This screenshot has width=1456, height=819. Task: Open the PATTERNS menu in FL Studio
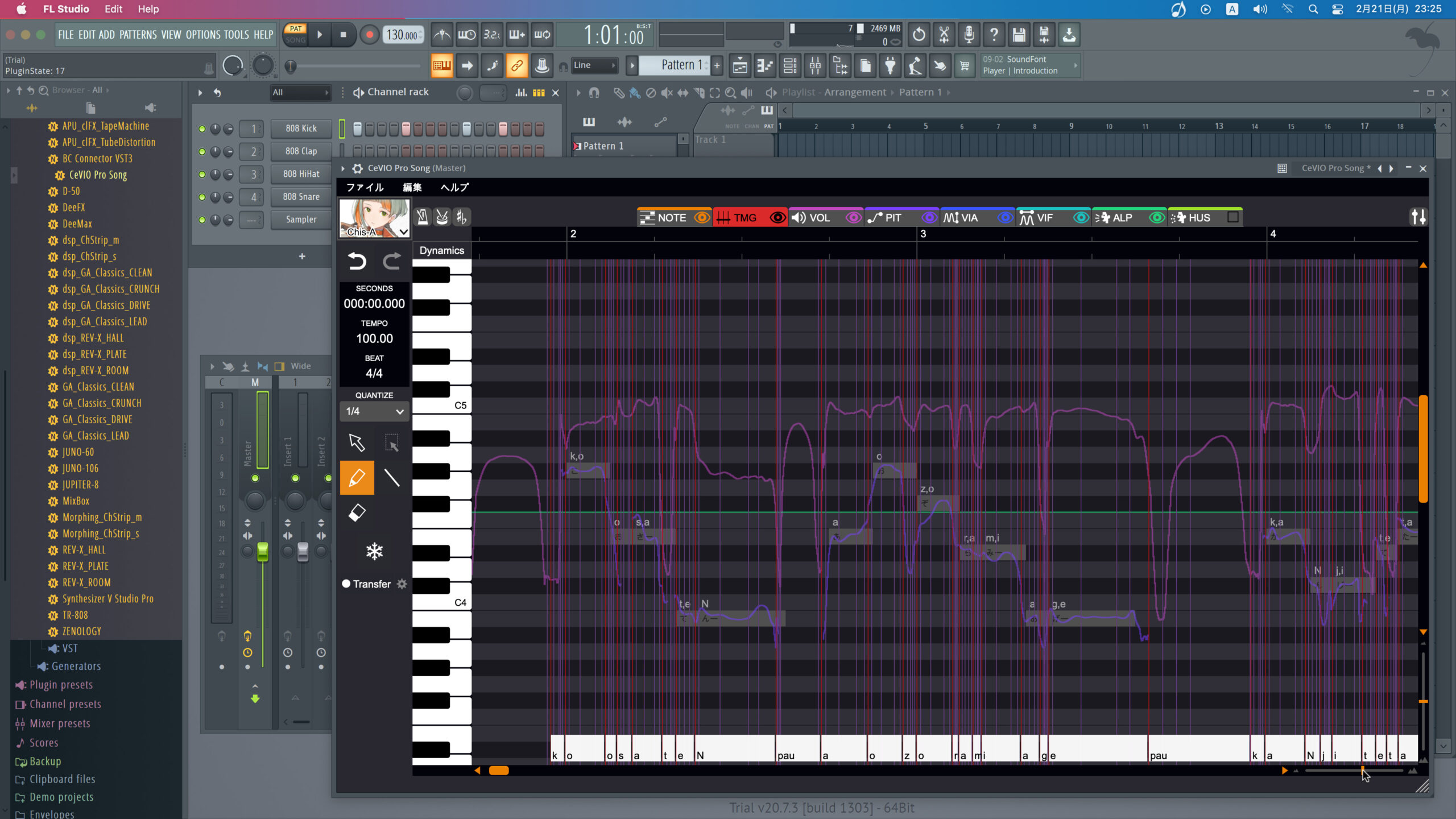[138, 35]
